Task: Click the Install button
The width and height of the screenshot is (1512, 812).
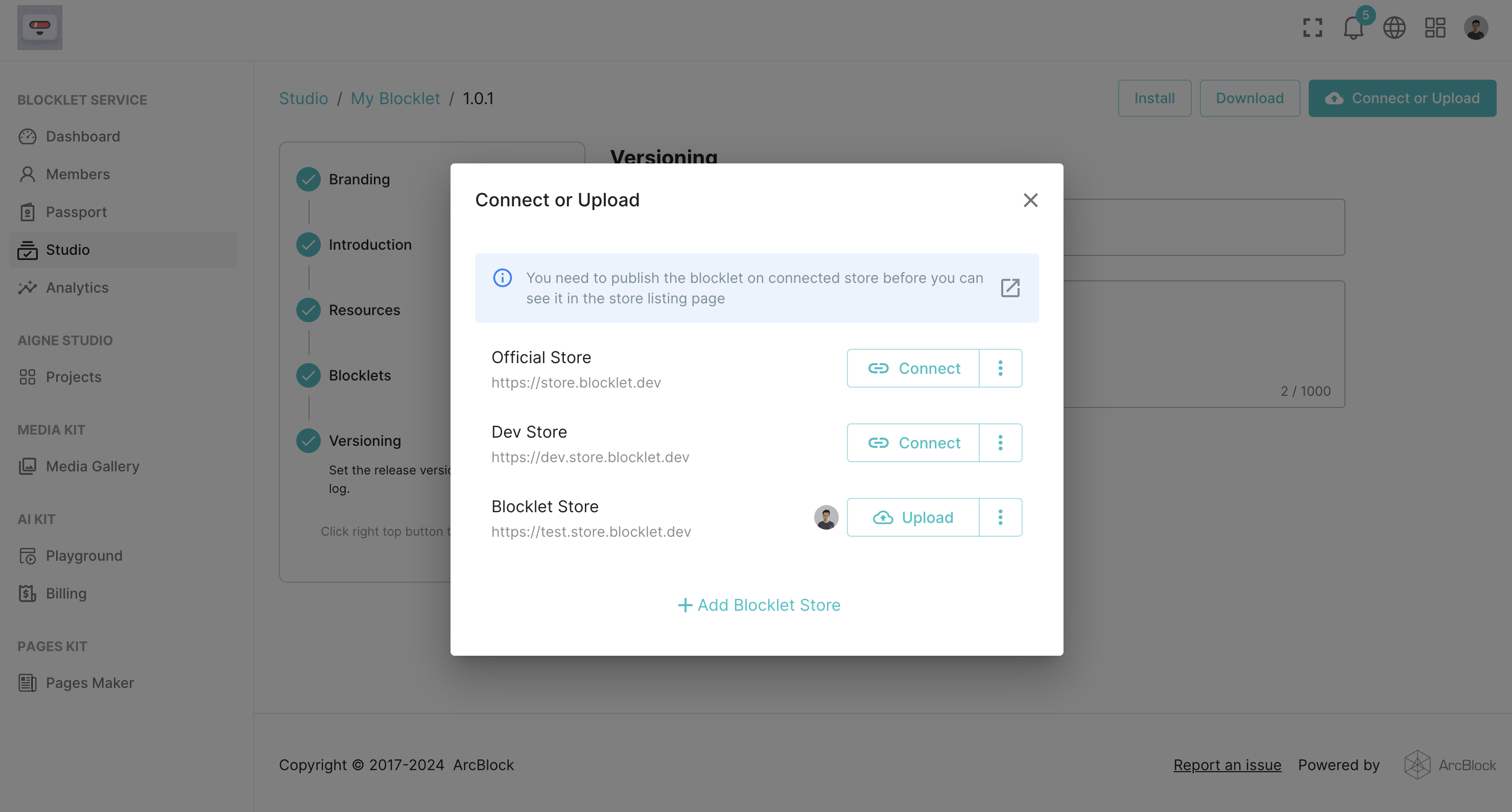Action: [x=1154, y=99]
